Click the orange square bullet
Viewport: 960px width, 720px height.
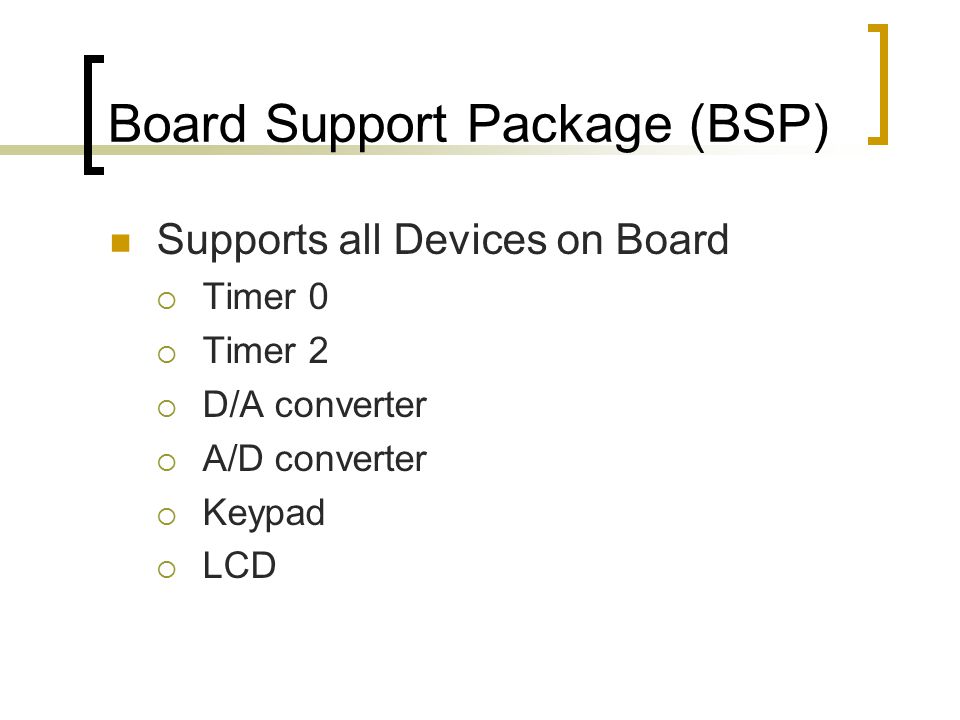click(121, 243)
